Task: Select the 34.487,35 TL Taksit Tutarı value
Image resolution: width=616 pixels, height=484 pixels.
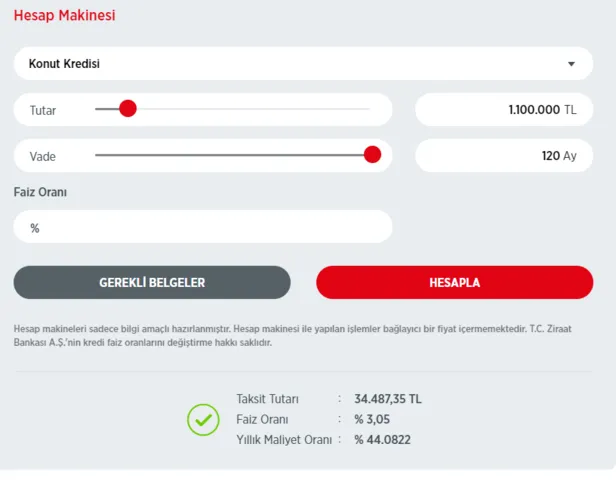Action: [x=388, y=398]
